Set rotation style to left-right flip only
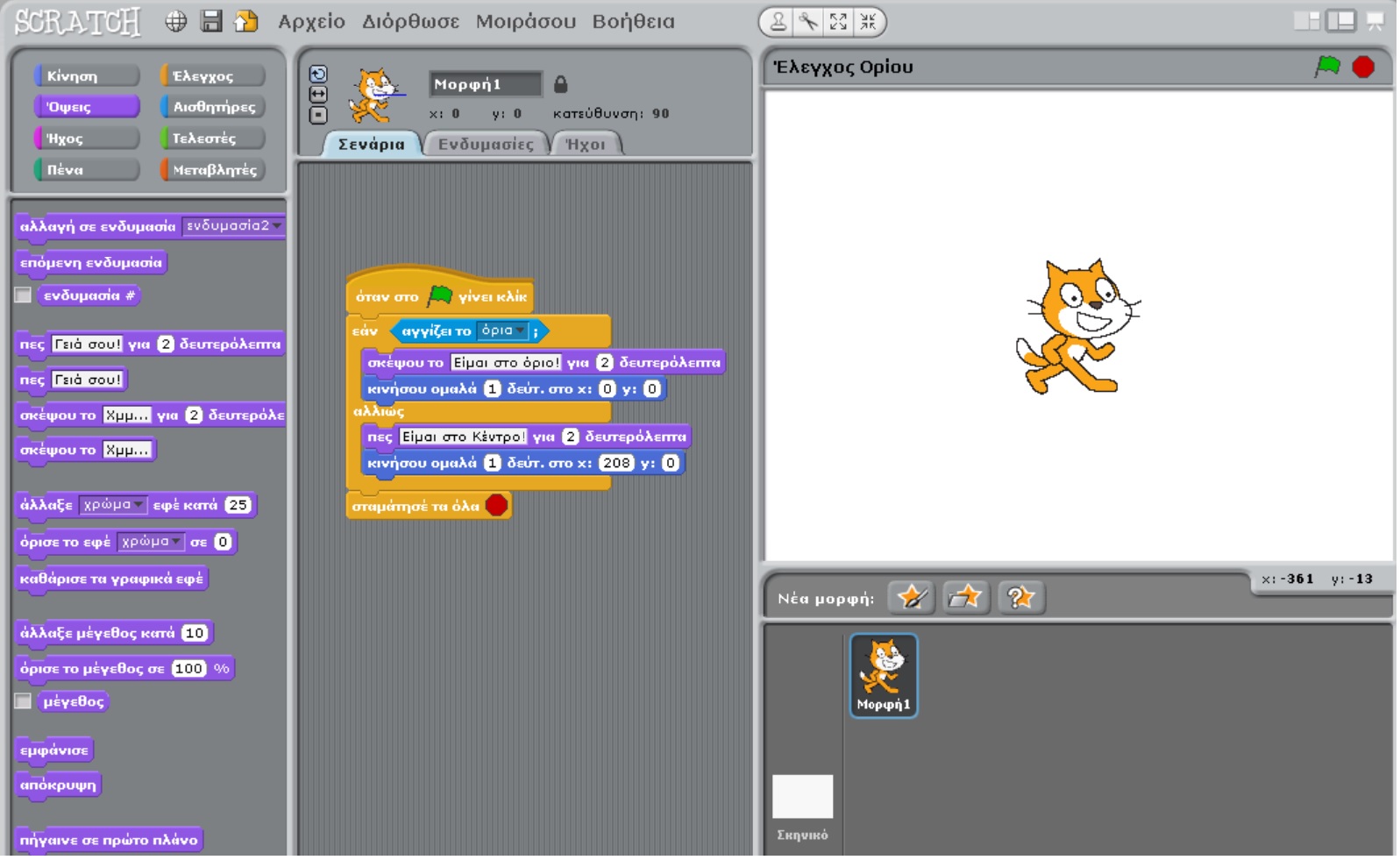 point(318,94)
